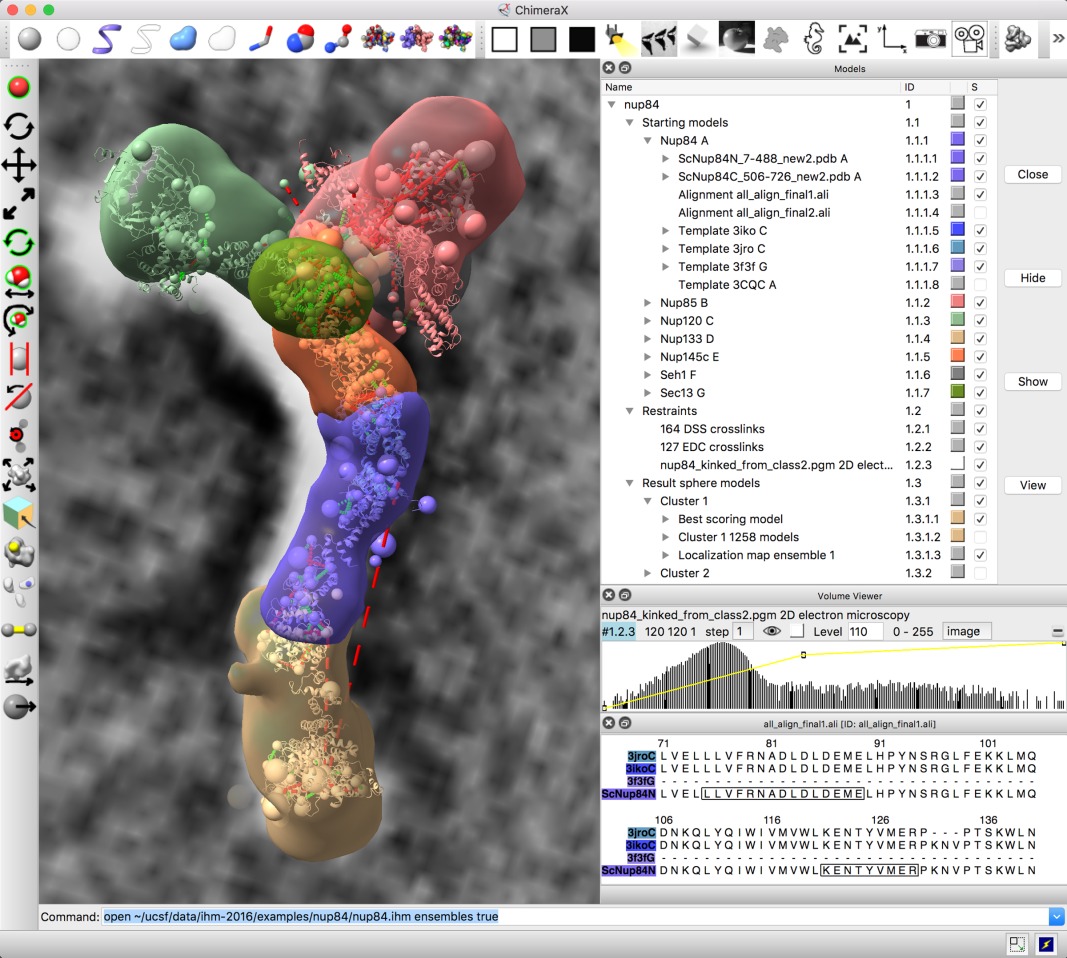This screenshot has height=958, width=1067.
Task: Click the Hide button in Models panel
Action: point(1032,278)
